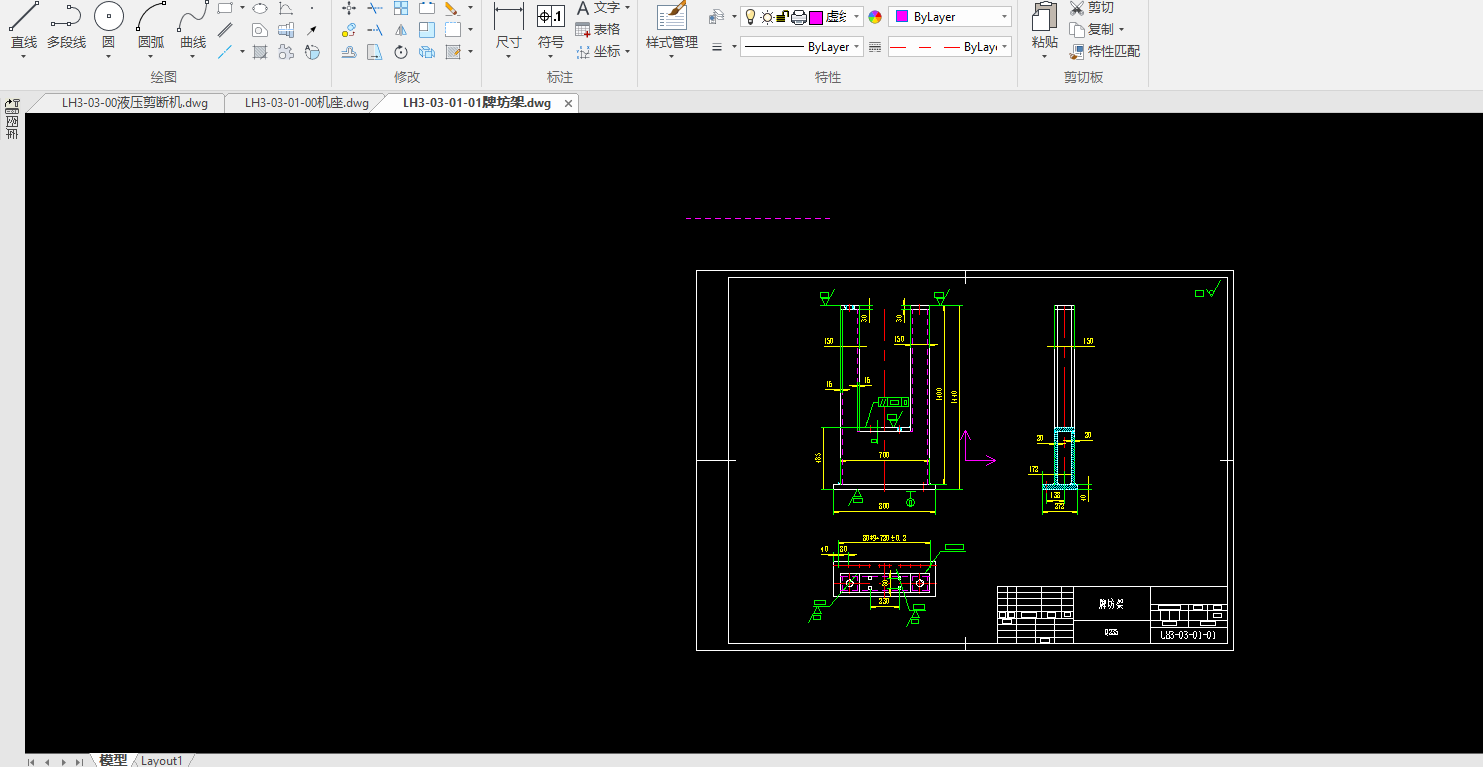Toggle the layer freeze sun icon
The height and width of the screenshot is (767, 1483).
(767, 17)
